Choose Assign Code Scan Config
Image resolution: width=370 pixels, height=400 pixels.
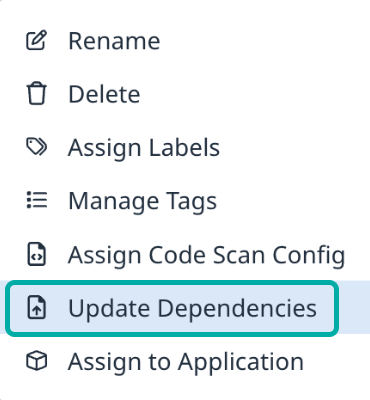coord(185,254)
